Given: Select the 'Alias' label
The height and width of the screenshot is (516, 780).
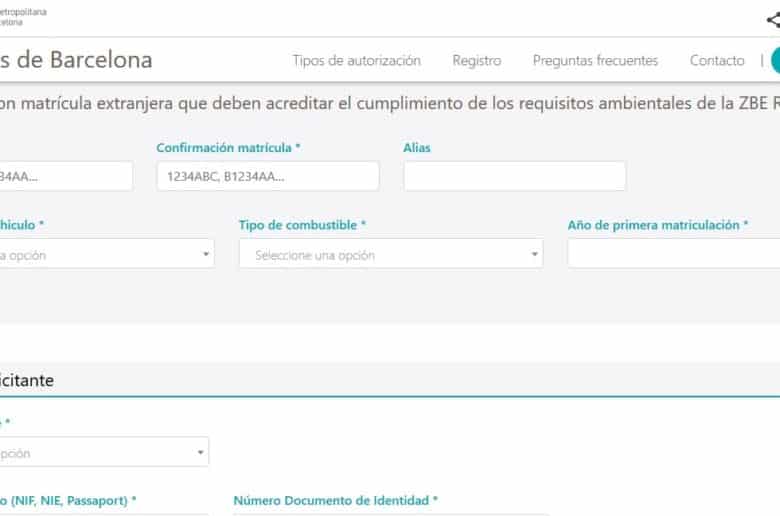Looking at the screenshot, I should (x=417, y=148).
